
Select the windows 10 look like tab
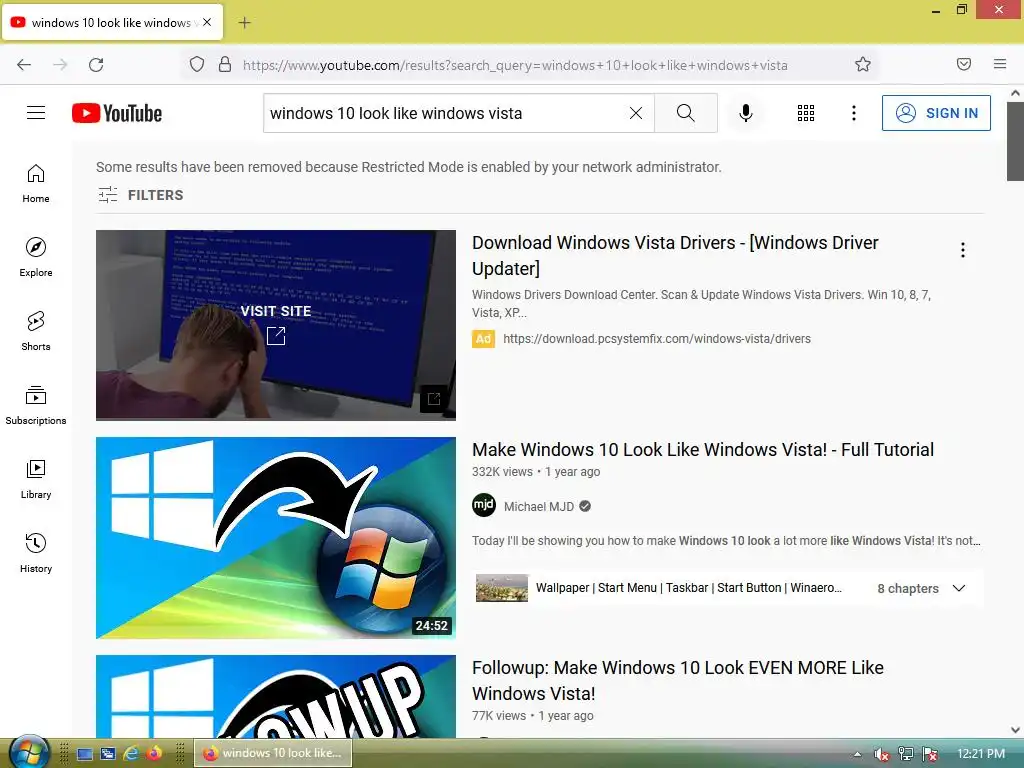tap(113, 22)
